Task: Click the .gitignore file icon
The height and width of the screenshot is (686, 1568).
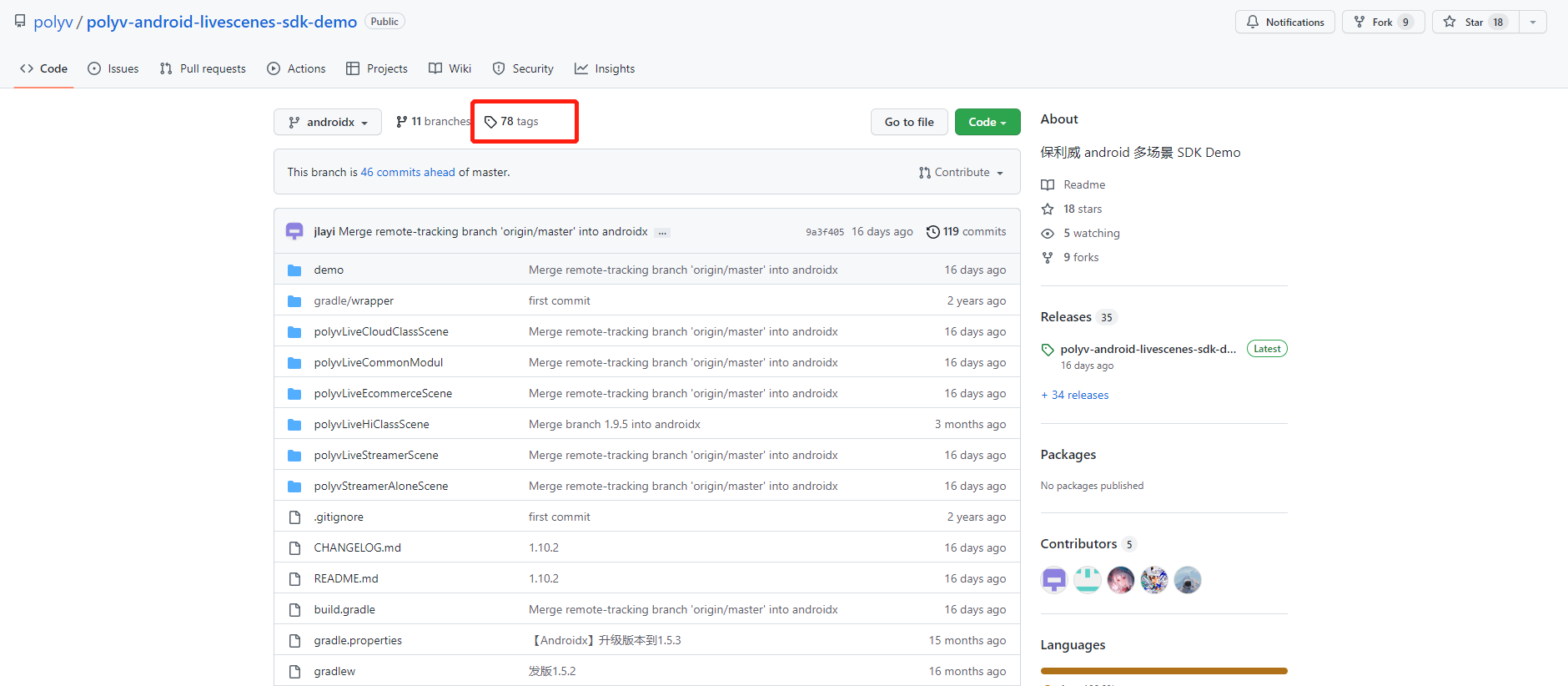Action: (294, 517)
